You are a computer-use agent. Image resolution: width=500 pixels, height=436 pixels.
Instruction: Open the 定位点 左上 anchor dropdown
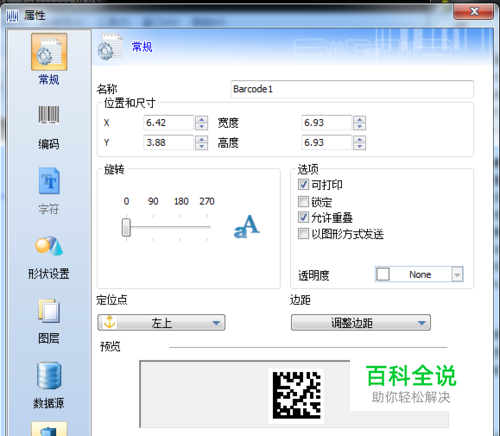coord(161,322)
